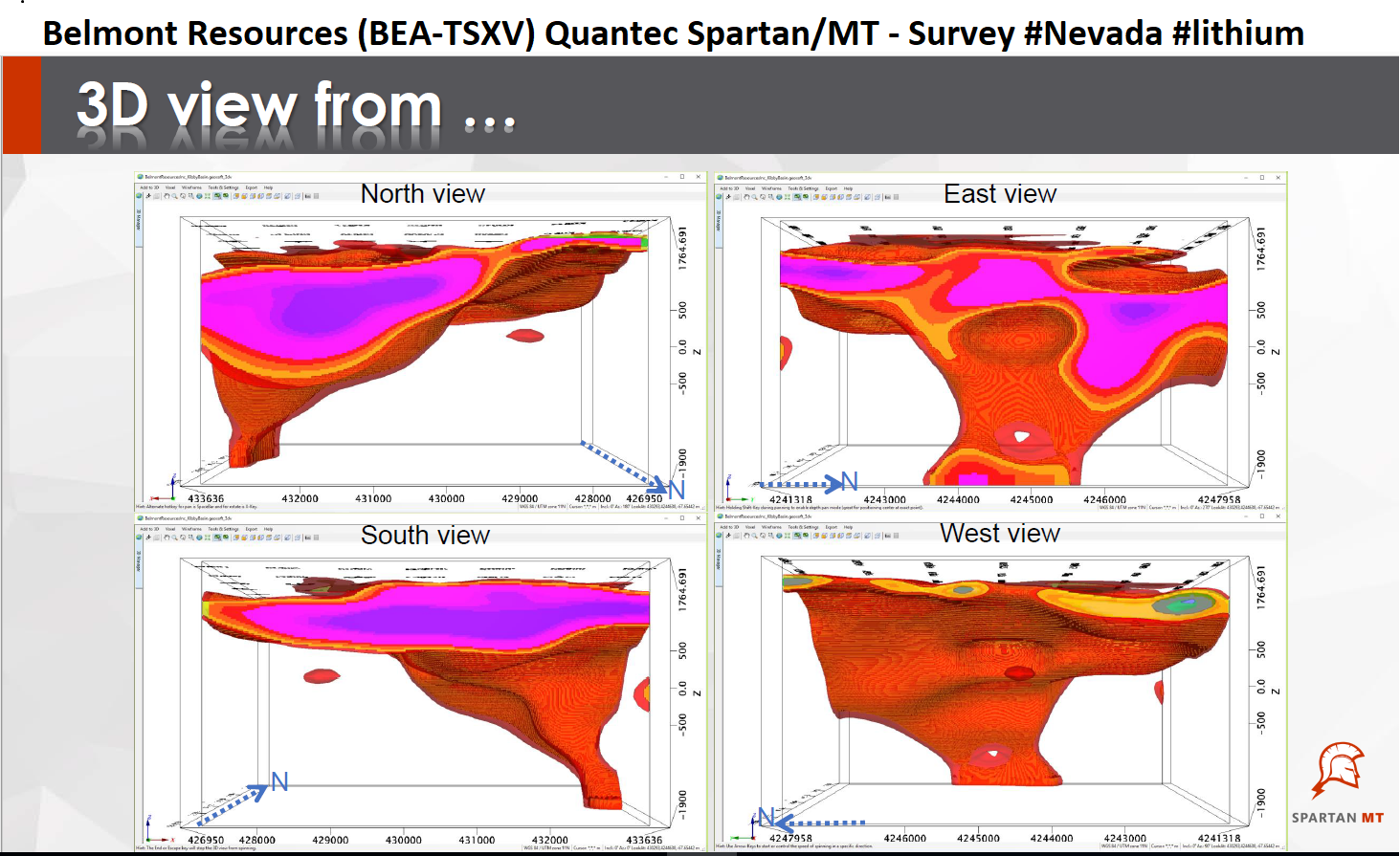Open Export menu in East view window
Viewport: 1400px width, 856px height.
(x=832, y=188)
